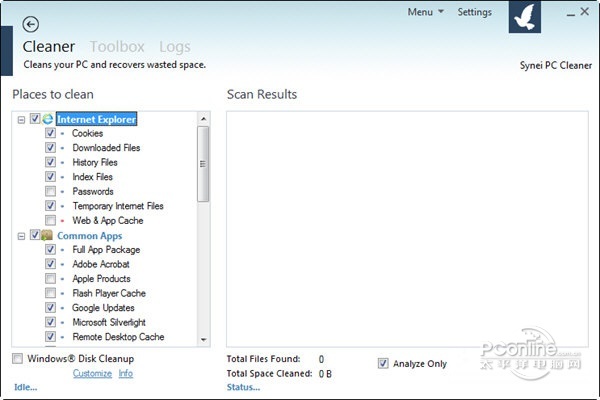This screenshot has width=600, height=400.
Task: Uncheck the Downloaded Files checkbox
Action: pyautogui.click(x=50, y=148)
